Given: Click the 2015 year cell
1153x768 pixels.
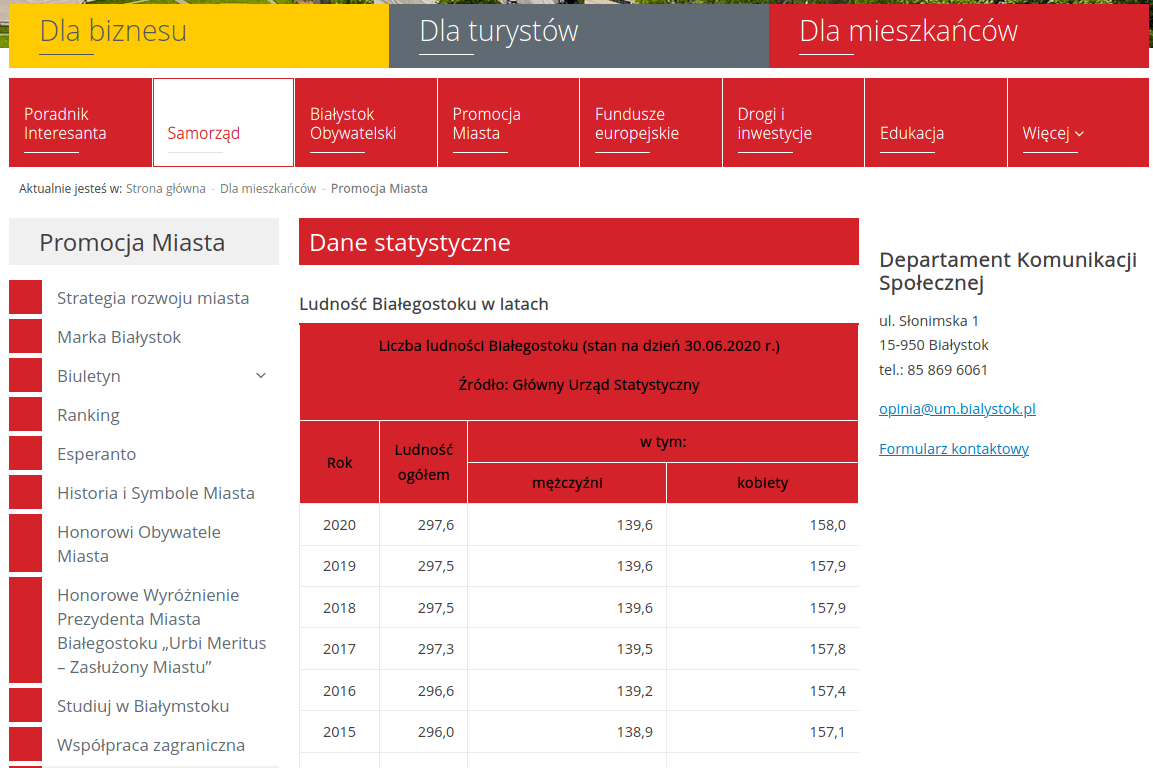Looking at the screenshot, I should [x=339, y=732].
